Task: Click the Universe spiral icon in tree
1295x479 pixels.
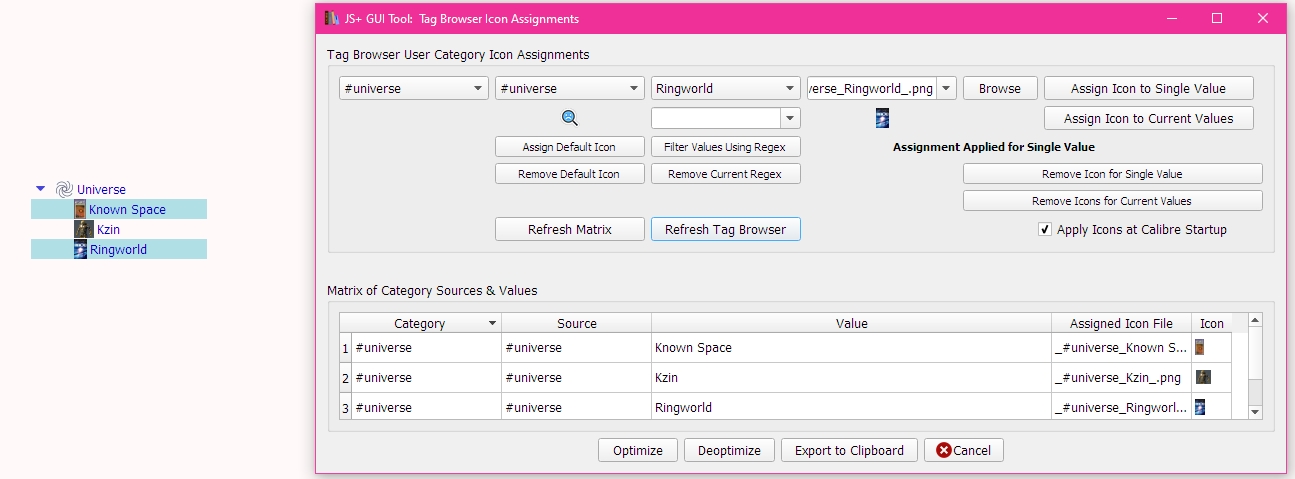Action: click(x=64, y=189)
